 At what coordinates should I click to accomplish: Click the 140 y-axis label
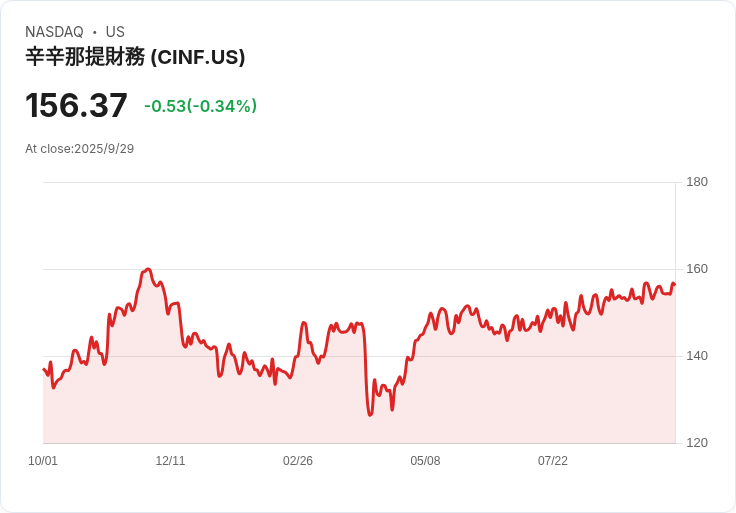click(x=697, y=356)
